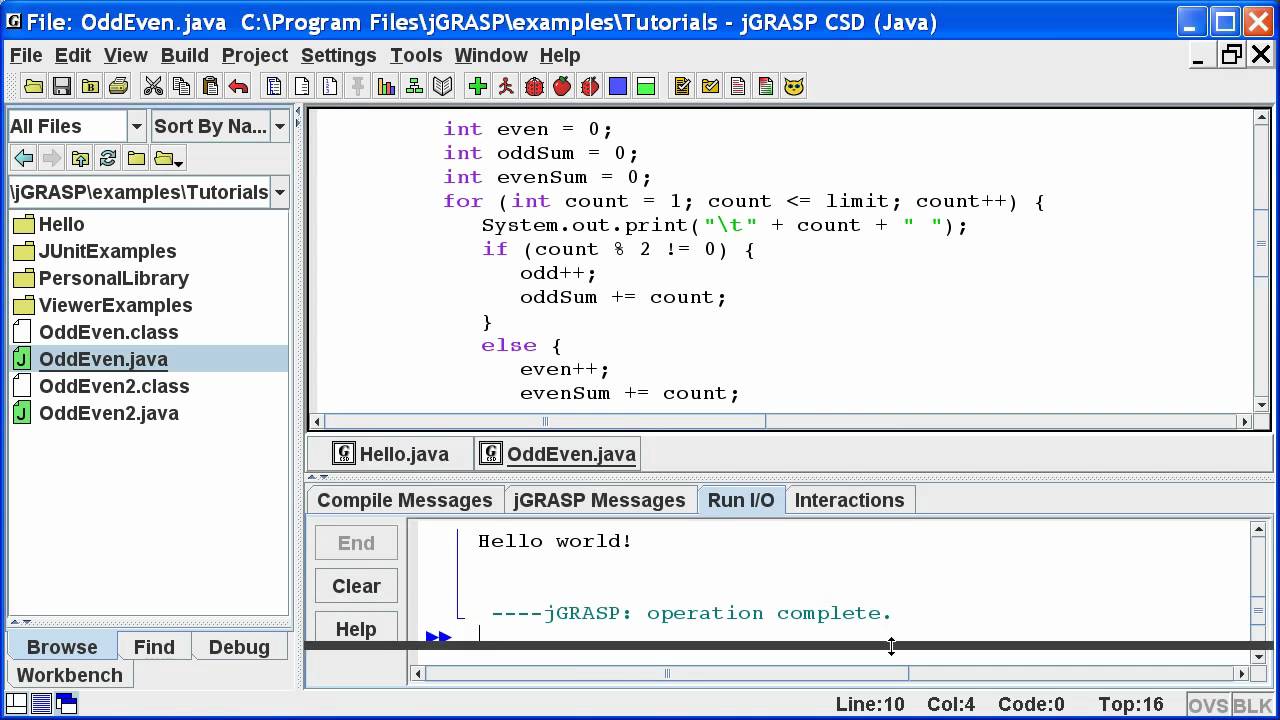
Task: Expand the jGRASP examples Tutorials path dropdown
Action: coord(280,192)
